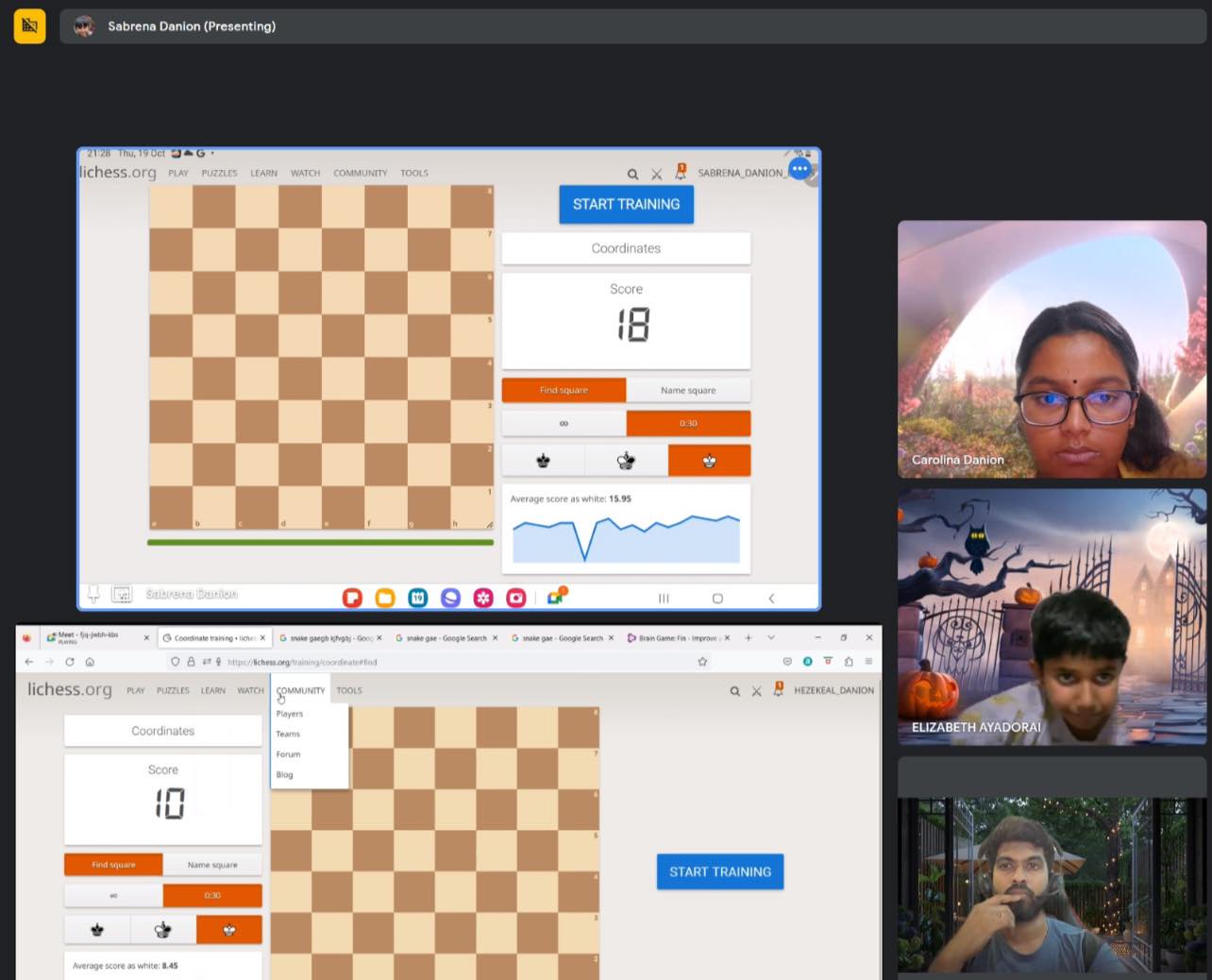Tap back arrow on tablet navigation bar
This screenshot has width=1212, height=980.
click(x=771, y=599)
